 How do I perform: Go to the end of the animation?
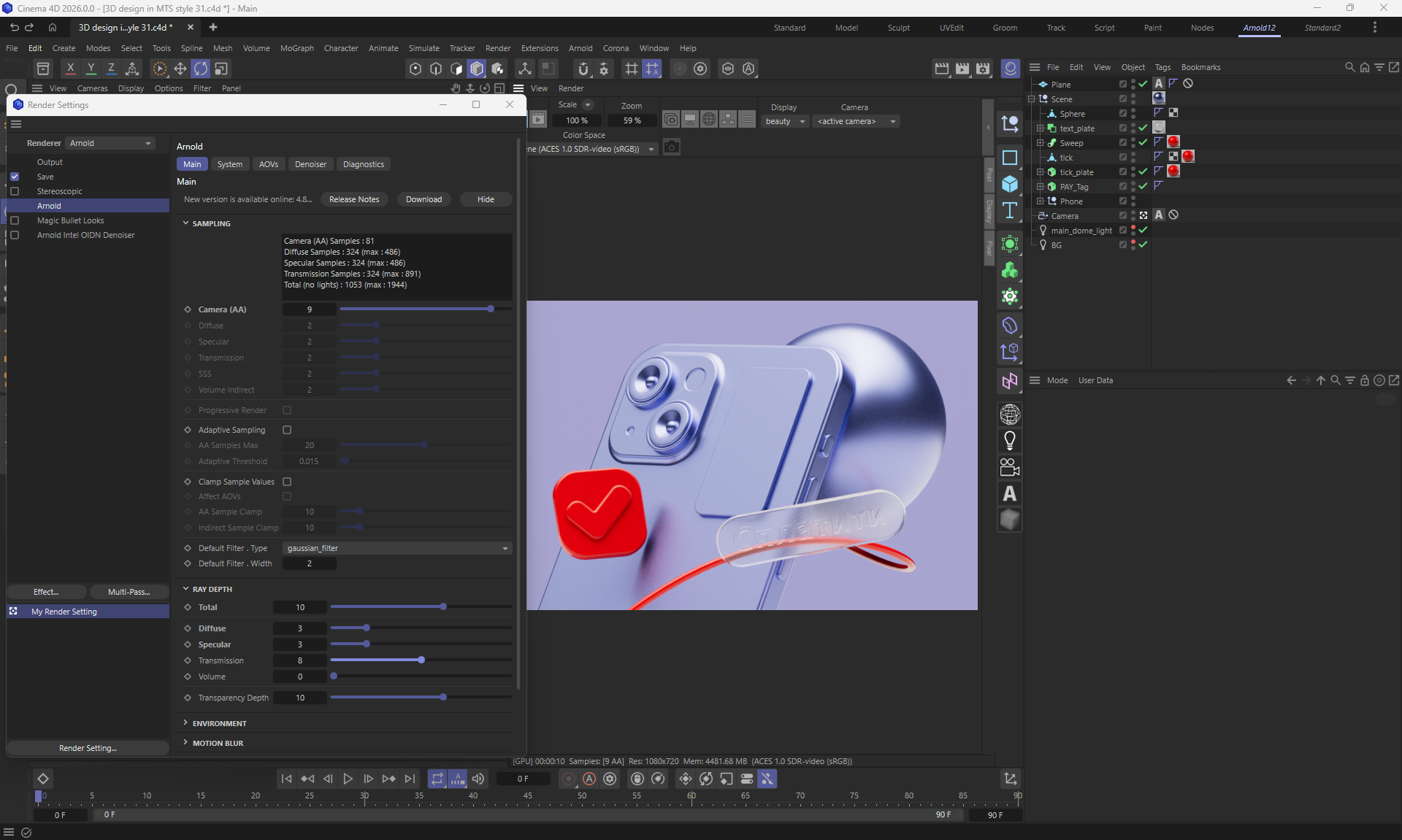coord(410,779)
